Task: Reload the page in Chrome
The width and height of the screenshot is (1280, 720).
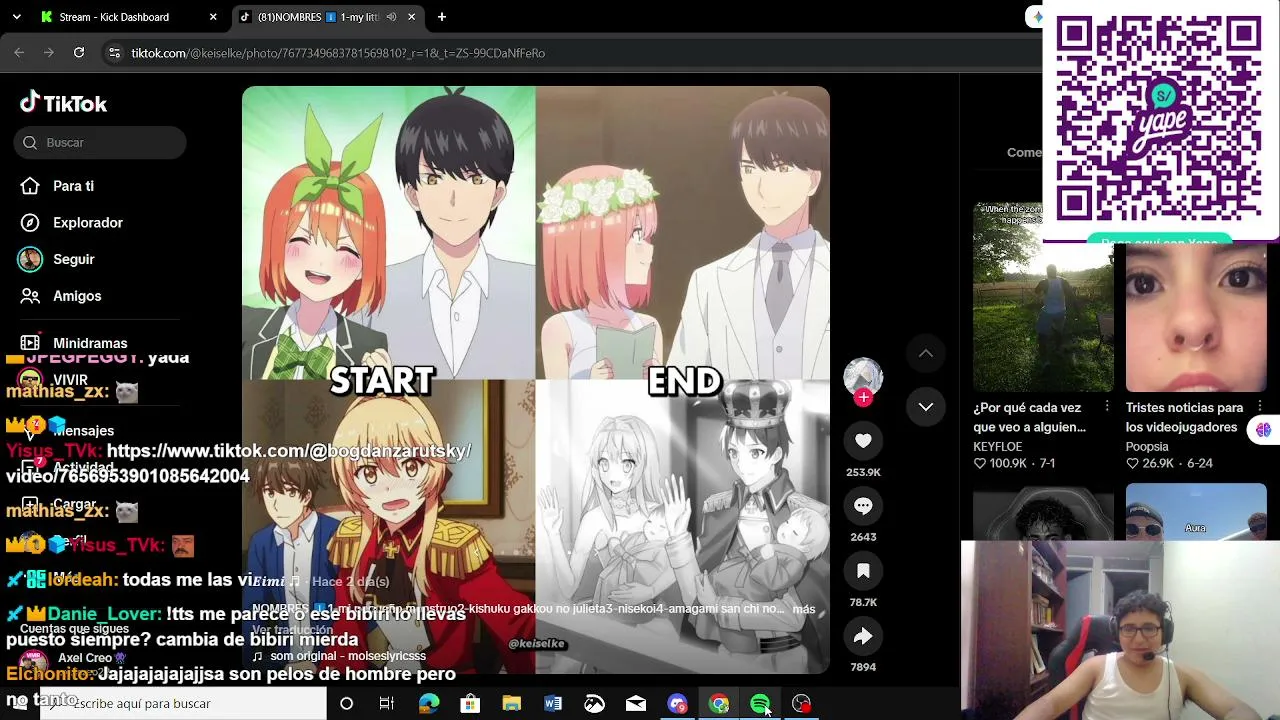Action: pos(79,53)
